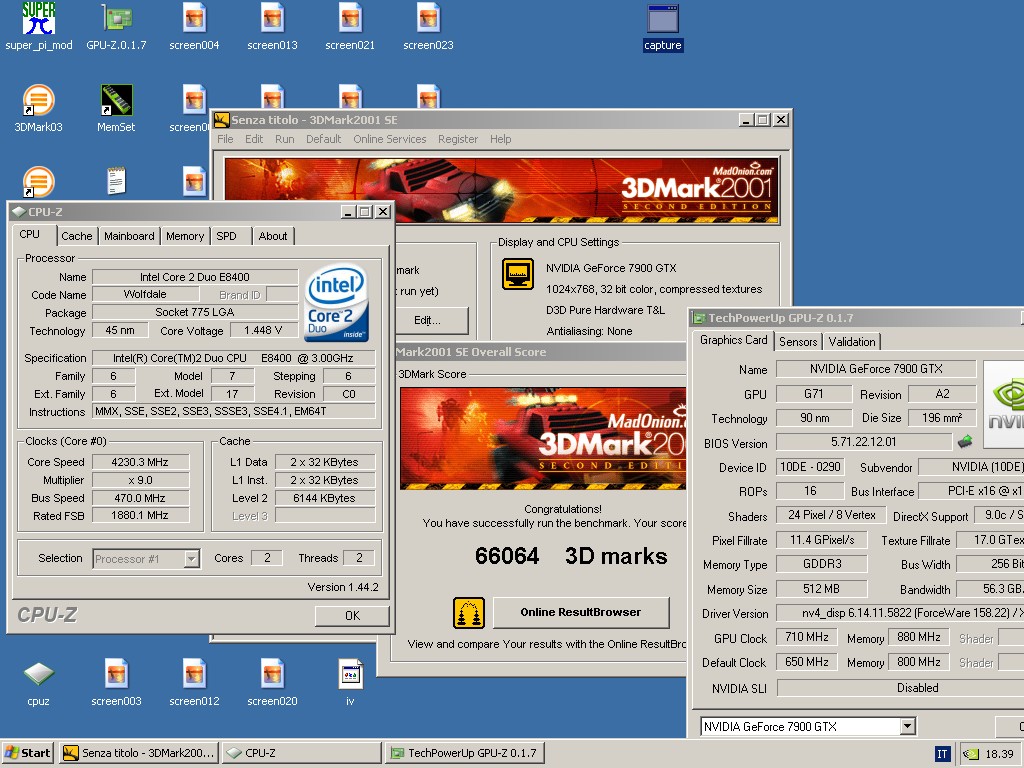This screenshot has width=1024, height=768.
Task: Click the GPU-Z BIOS save chip icon
Action: coord(965,442)
